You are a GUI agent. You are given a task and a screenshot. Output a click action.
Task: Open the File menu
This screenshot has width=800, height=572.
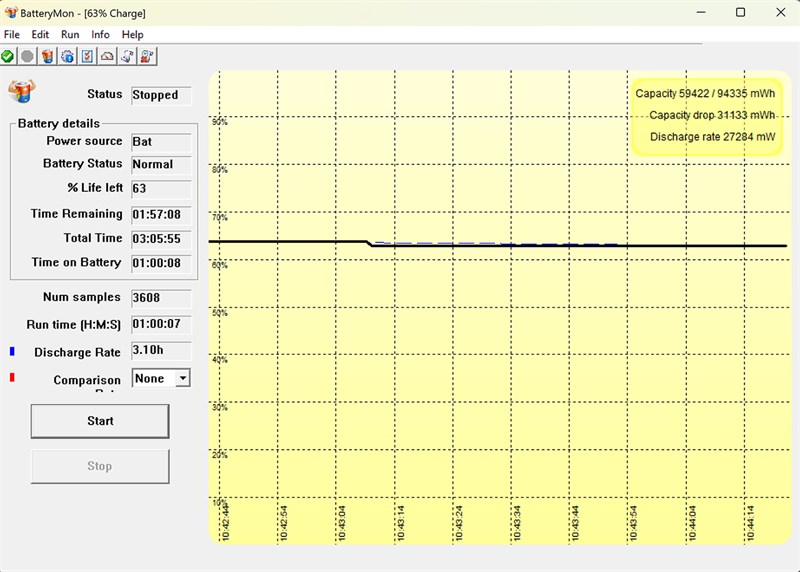(12, 35)
